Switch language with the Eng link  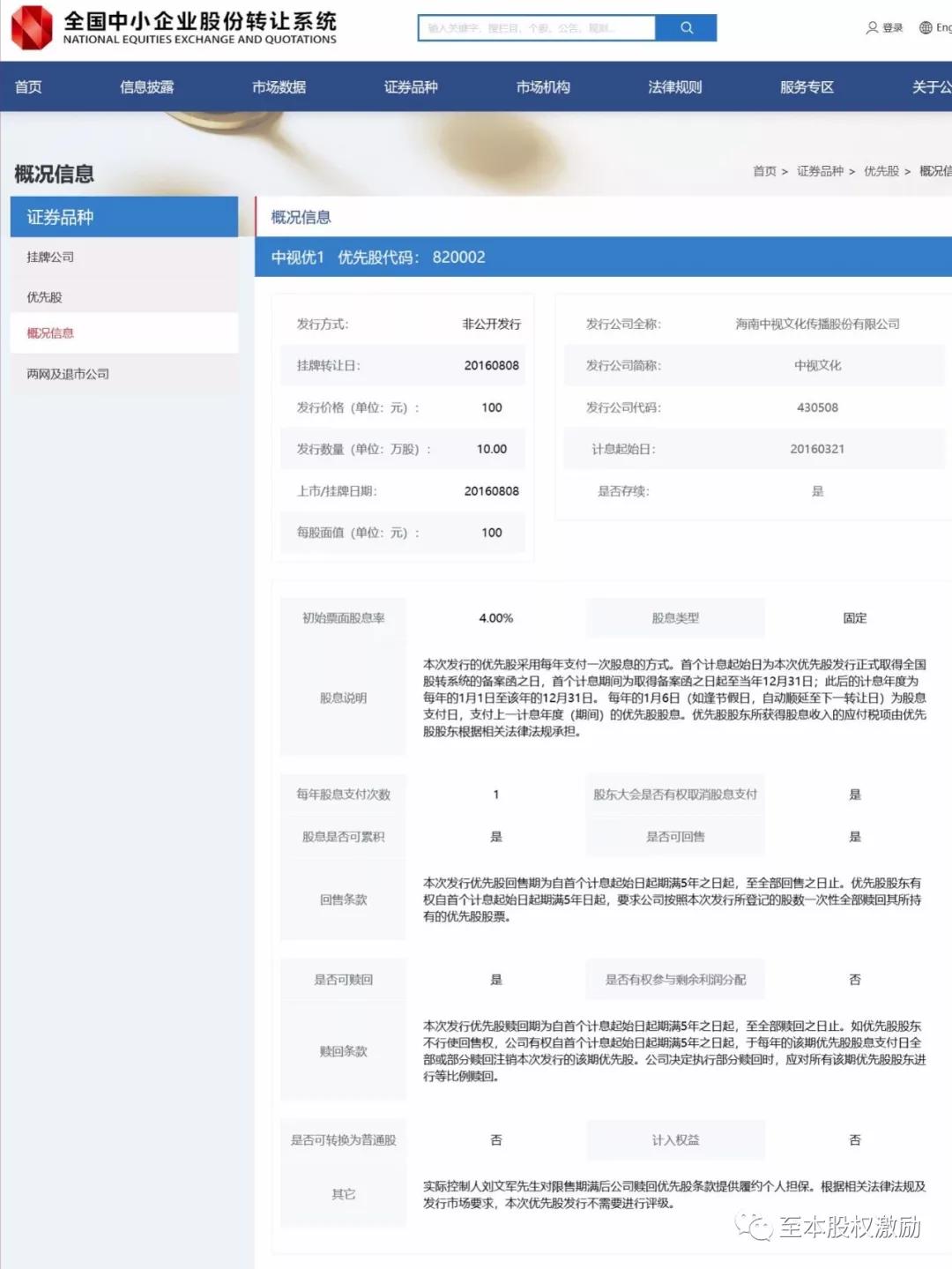(944, 27)
